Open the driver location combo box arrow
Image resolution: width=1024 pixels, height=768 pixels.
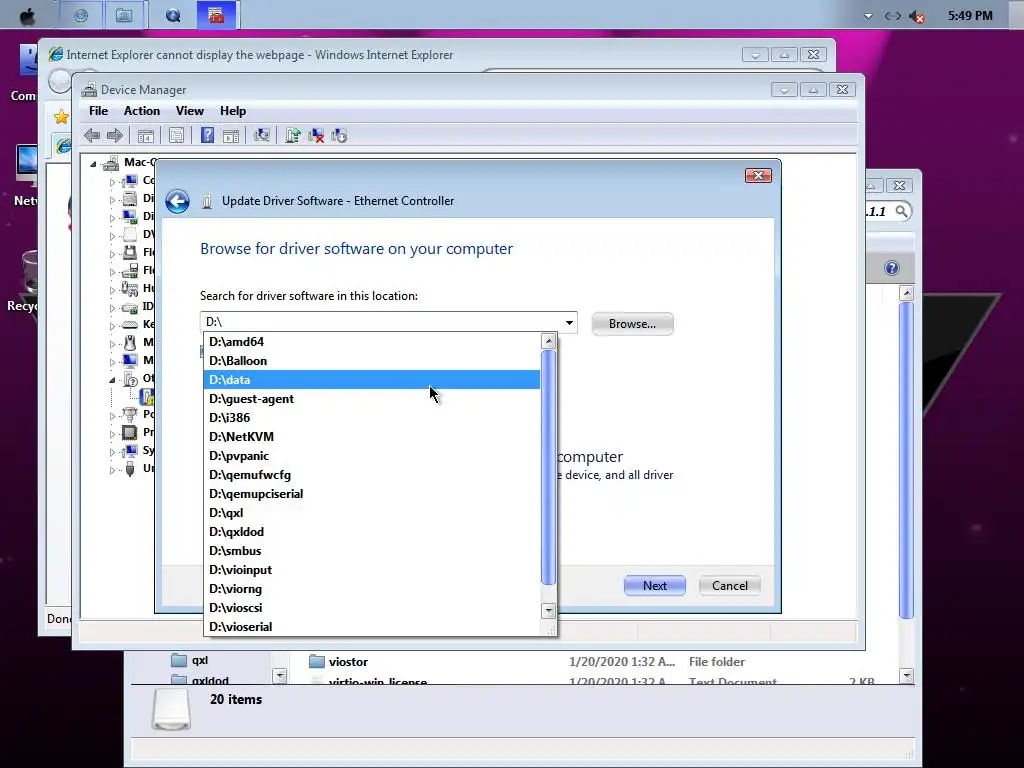click(569, 323)
